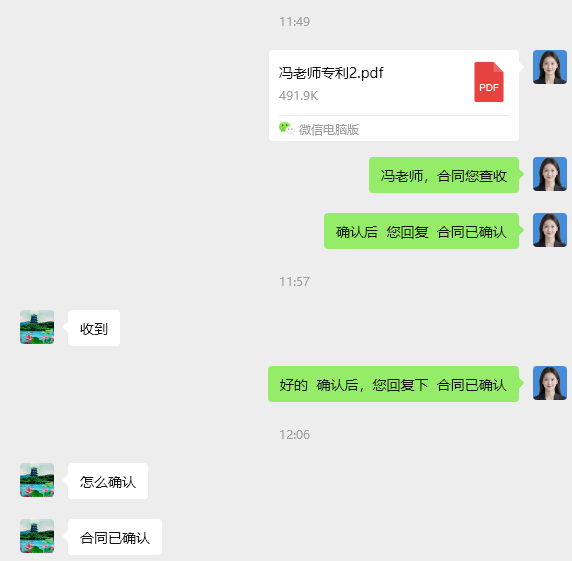Click sender avatar beside PDF attachment
Viewport: 572px width, 561px height.
[x=550, y=67]
